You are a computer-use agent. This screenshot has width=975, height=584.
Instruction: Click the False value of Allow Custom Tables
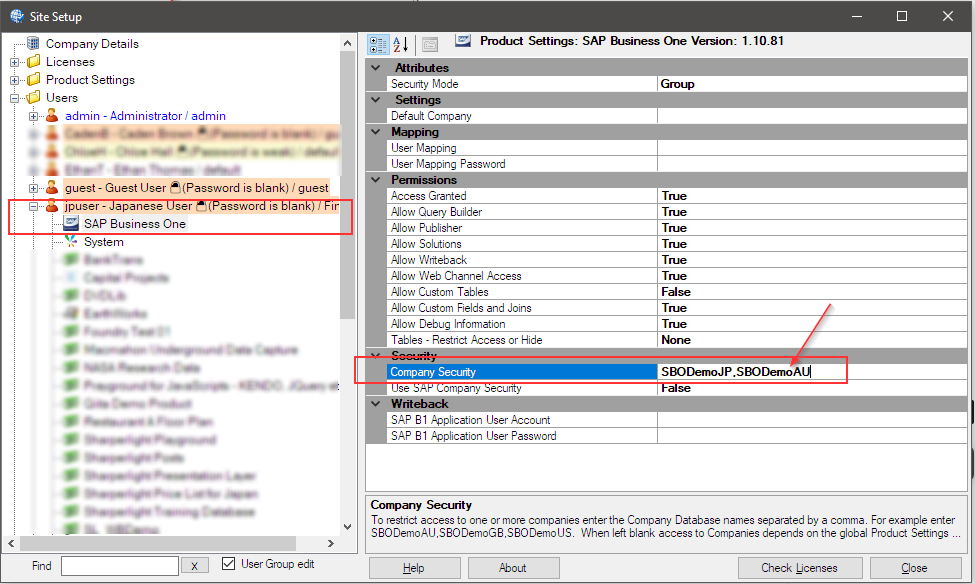676,292
